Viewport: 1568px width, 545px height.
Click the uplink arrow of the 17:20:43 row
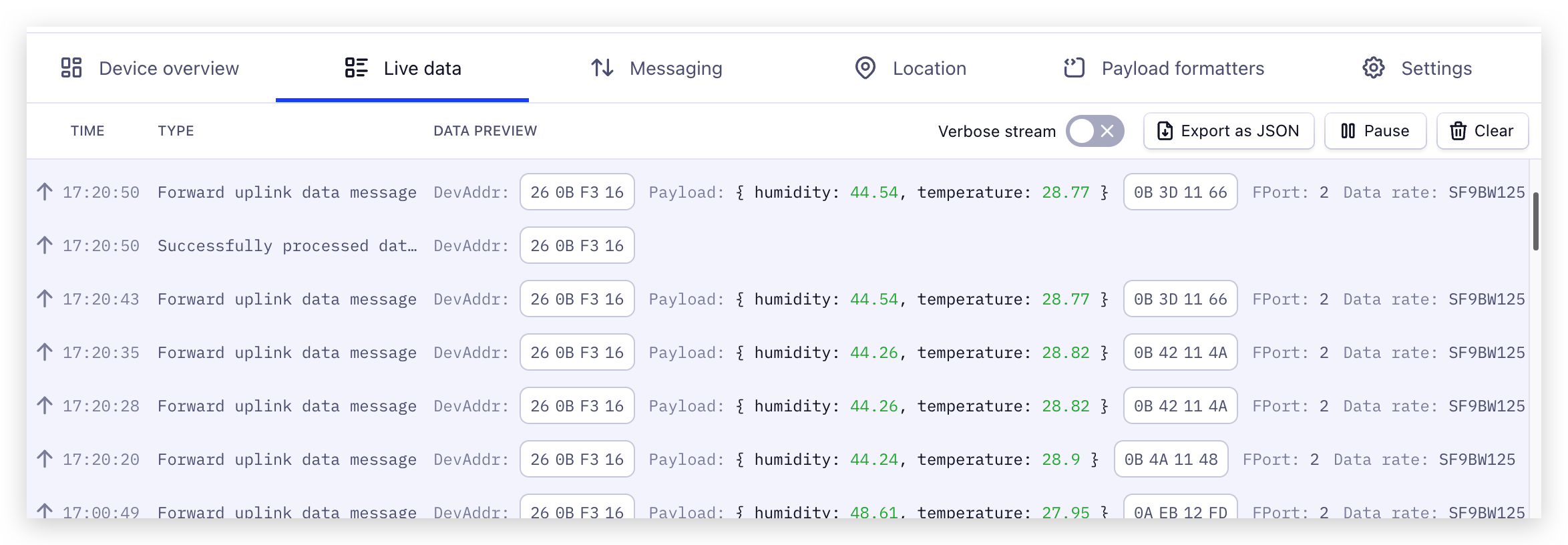click(x=45, y=299)
